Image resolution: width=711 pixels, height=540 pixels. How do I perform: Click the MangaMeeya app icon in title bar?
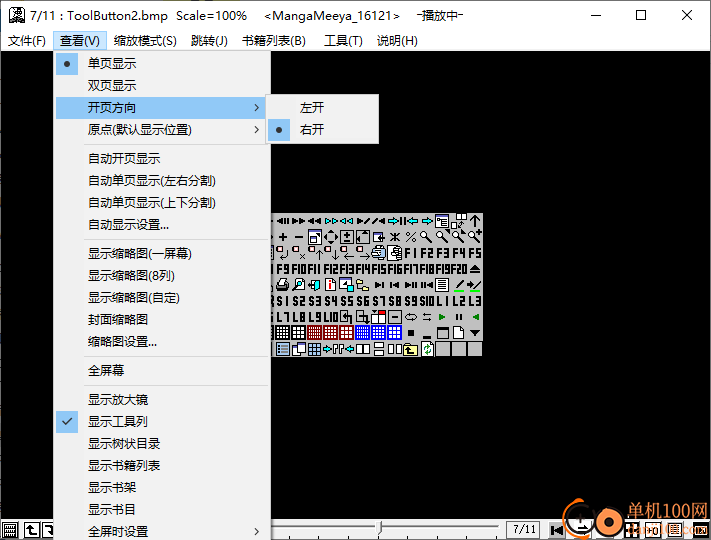pos(17,15)
